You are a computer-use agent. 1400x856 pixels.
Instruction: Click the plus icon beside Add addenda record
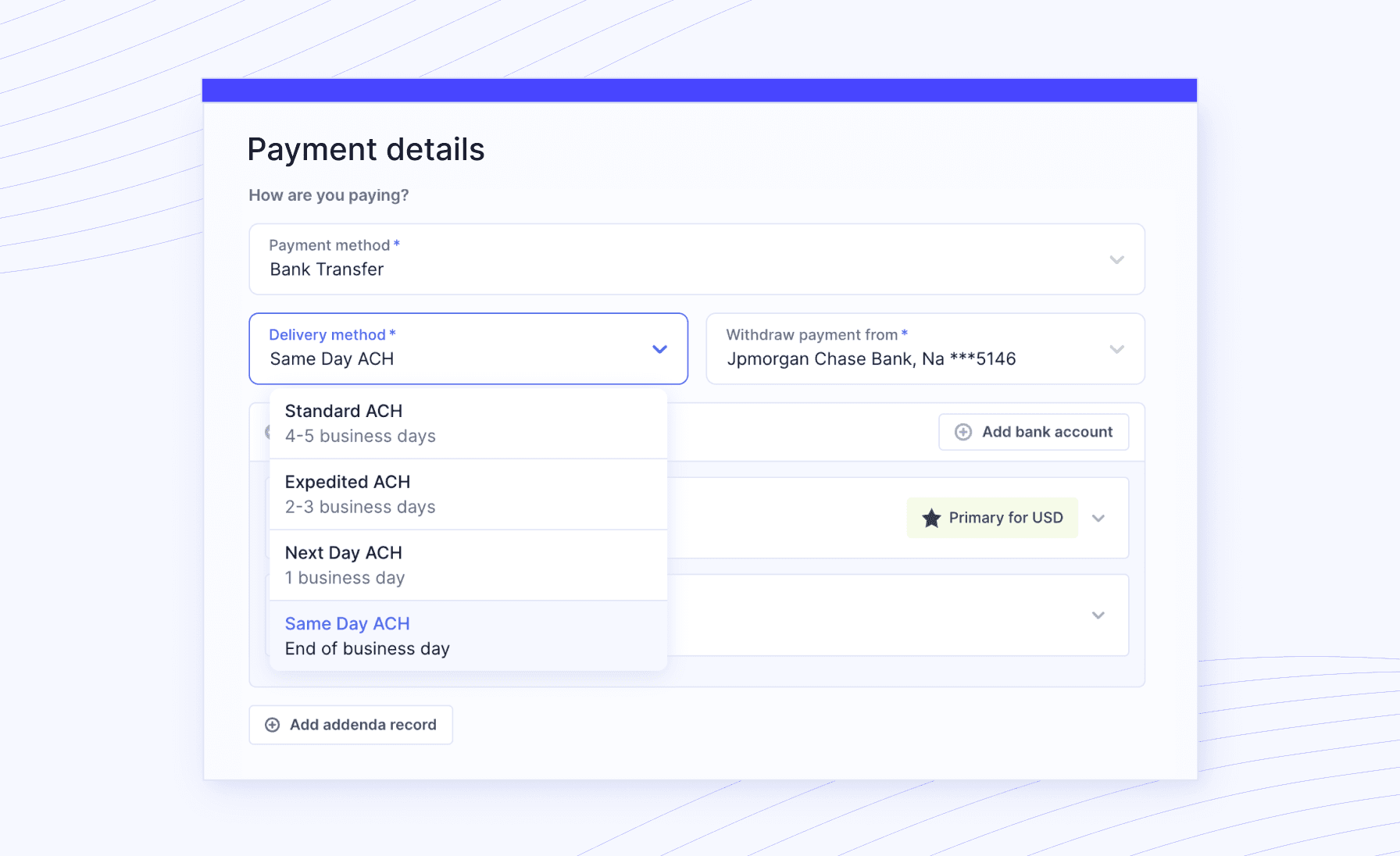tap(273, 725)
